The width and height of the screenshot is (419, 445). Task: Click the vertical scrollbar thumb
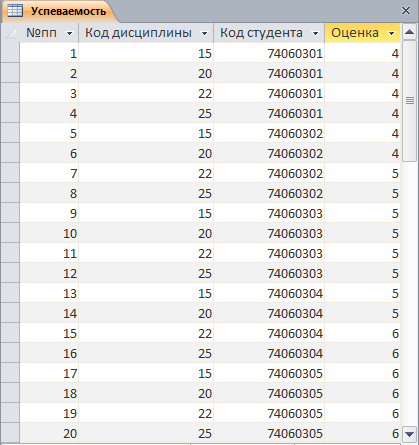coord(409,101)
